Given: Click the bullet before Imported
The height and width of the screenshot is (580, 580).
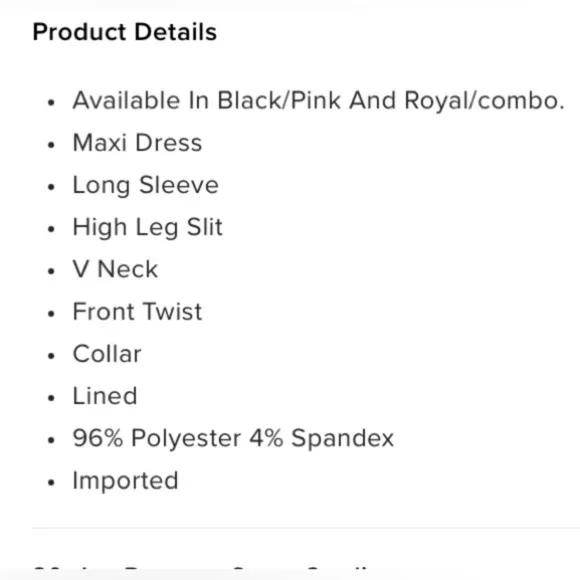Looking at the screenshot, I should click(x=51, y=482).
